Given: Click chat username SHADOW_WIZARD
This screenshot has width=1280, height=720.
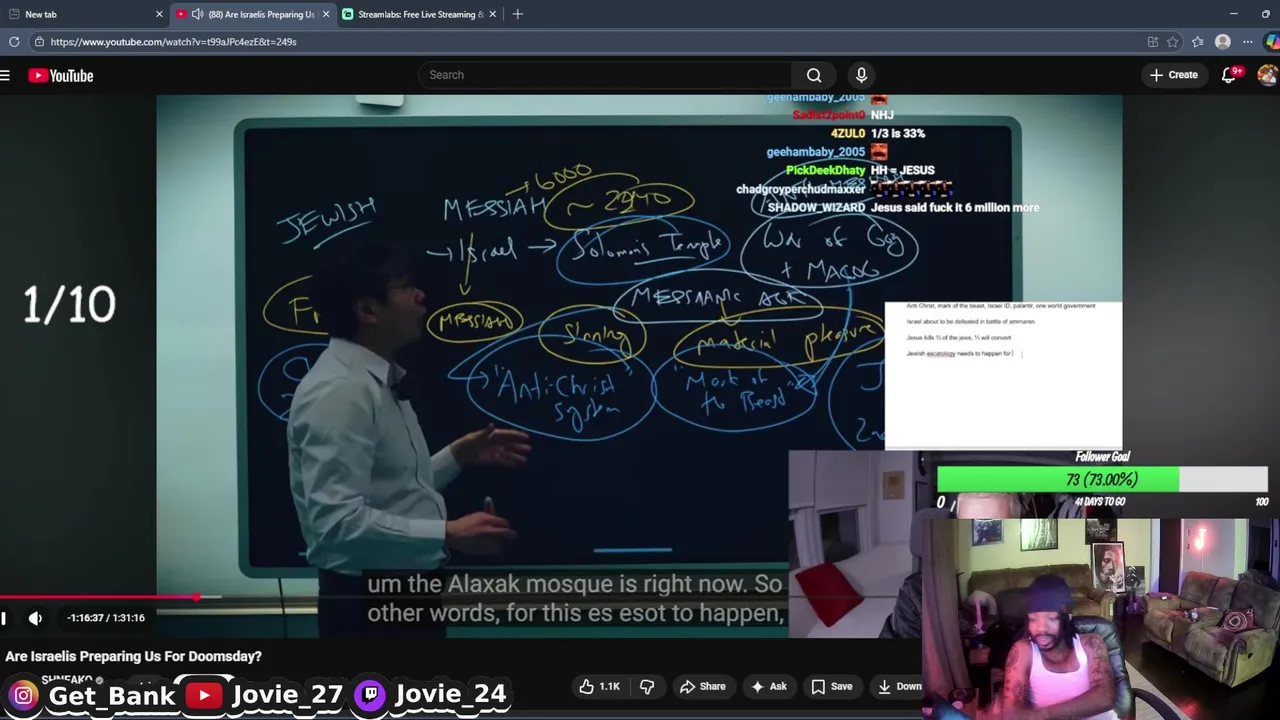Looking at the screenshot, I should coord(816,207).
